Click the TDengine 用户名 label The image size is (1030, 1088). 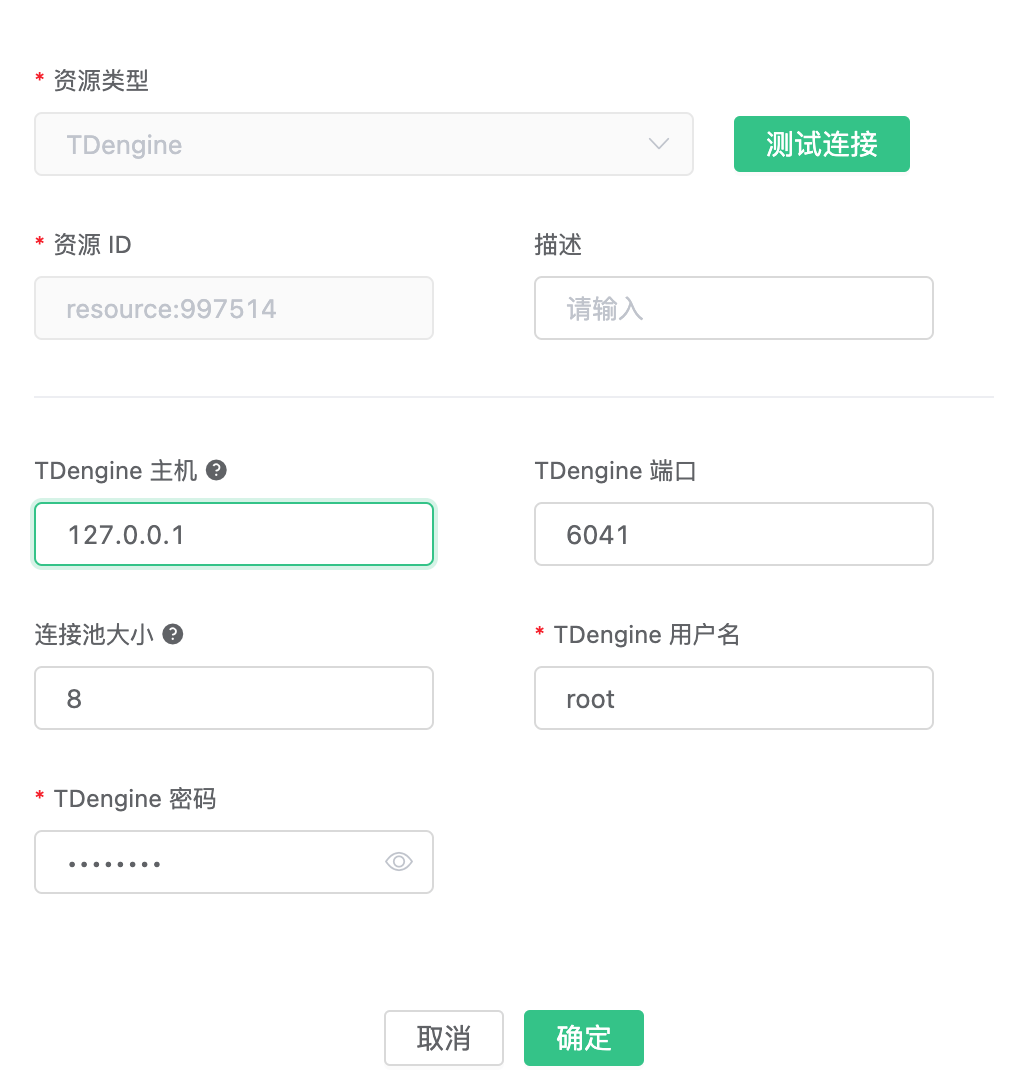[646, 634]
